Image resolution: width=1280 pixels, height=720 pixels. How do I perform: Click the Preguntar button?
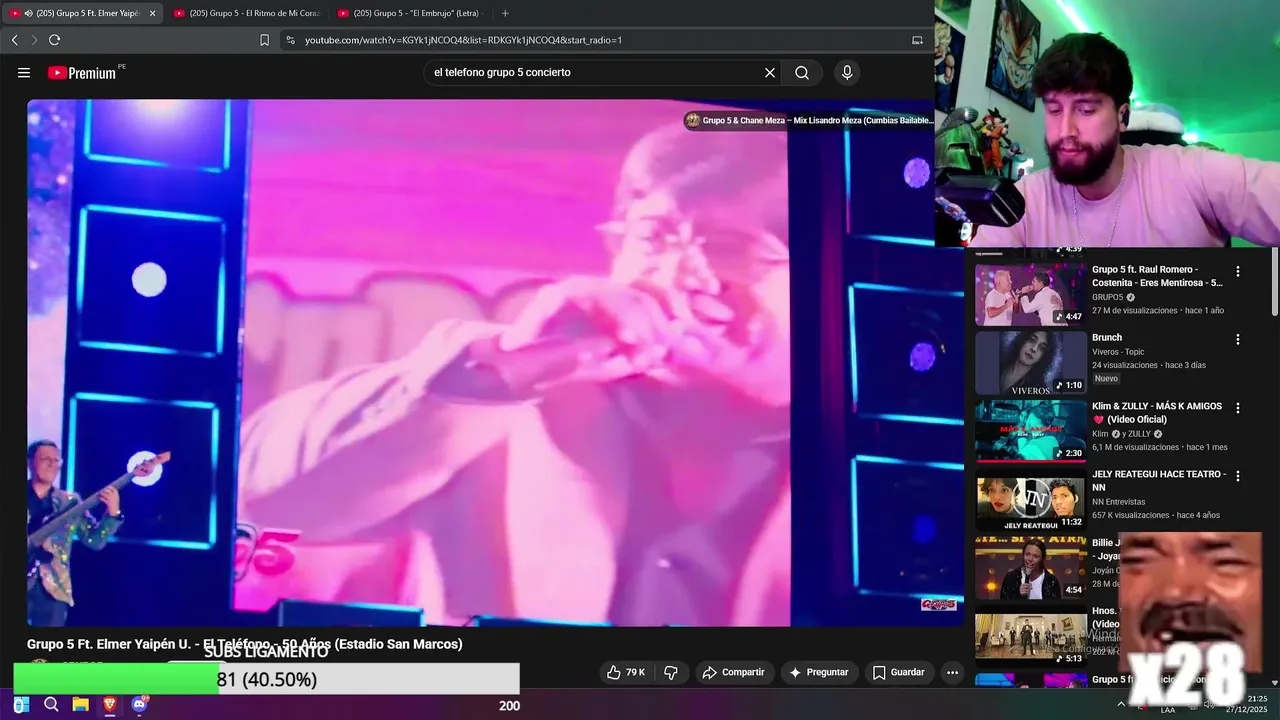pos(818,672)
